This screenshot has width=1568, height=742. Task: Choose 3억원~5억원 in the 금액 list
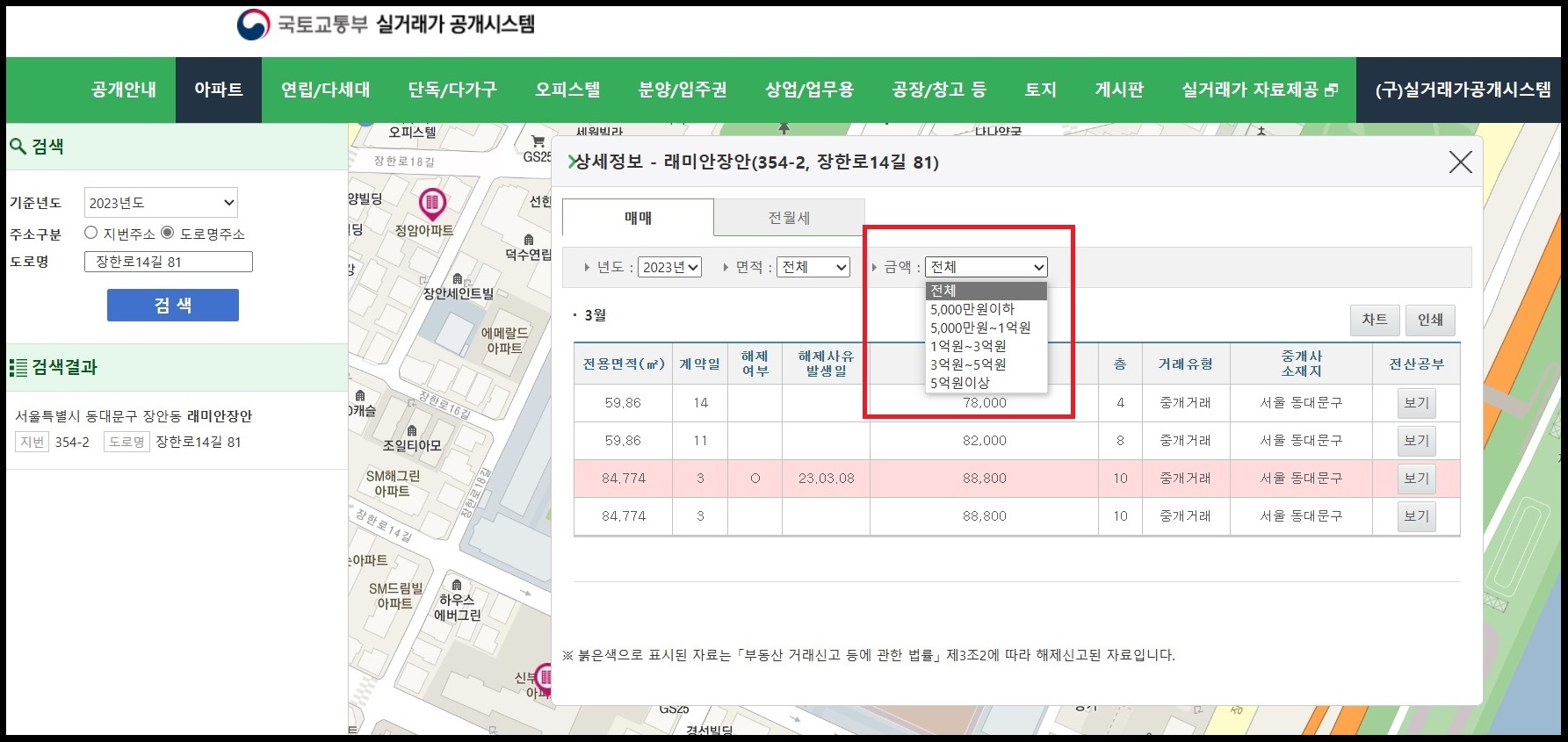(x=986, y=364)
